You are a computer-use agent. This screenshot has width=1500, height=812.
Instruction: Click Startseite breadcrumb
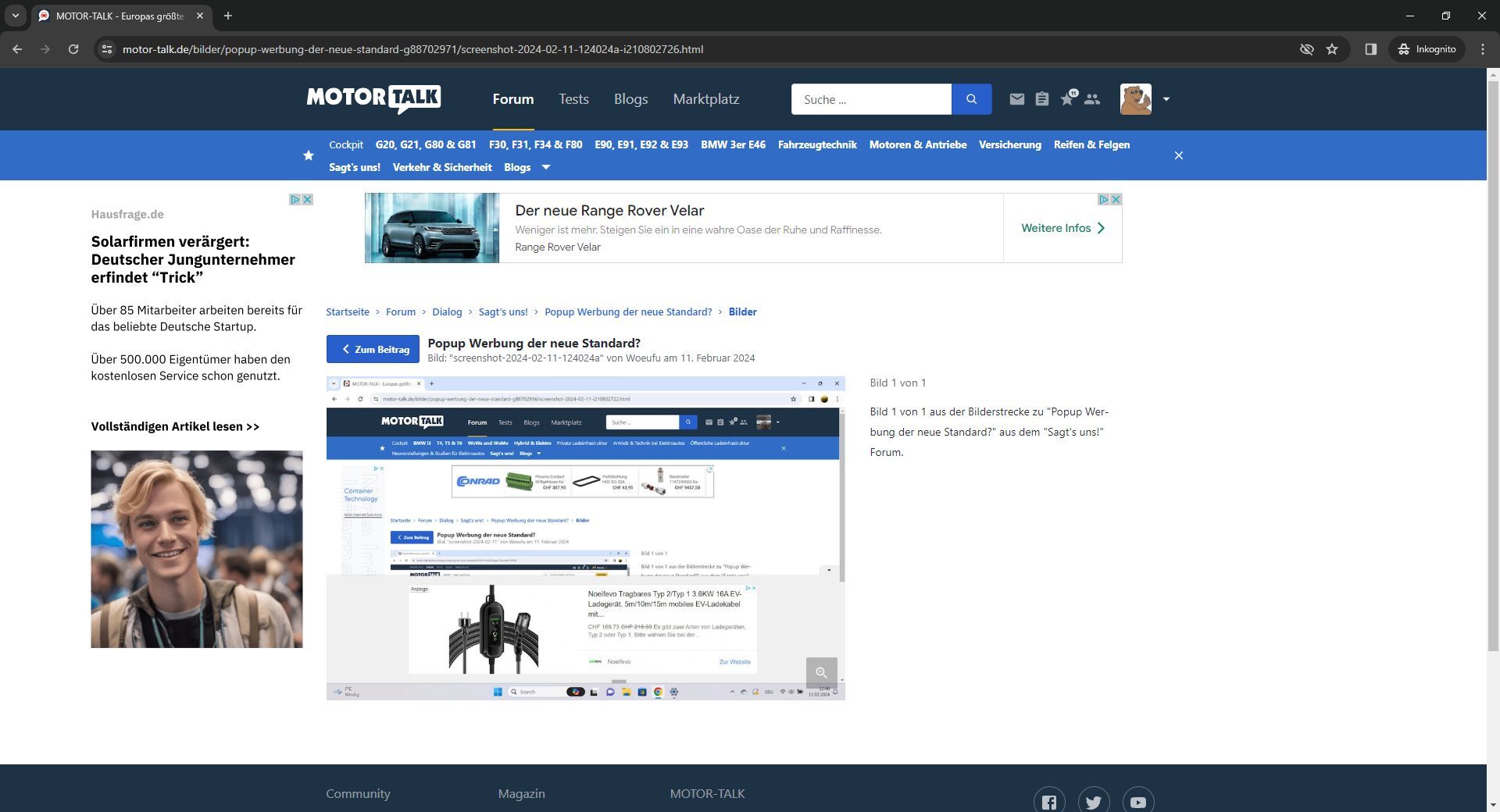348,312
